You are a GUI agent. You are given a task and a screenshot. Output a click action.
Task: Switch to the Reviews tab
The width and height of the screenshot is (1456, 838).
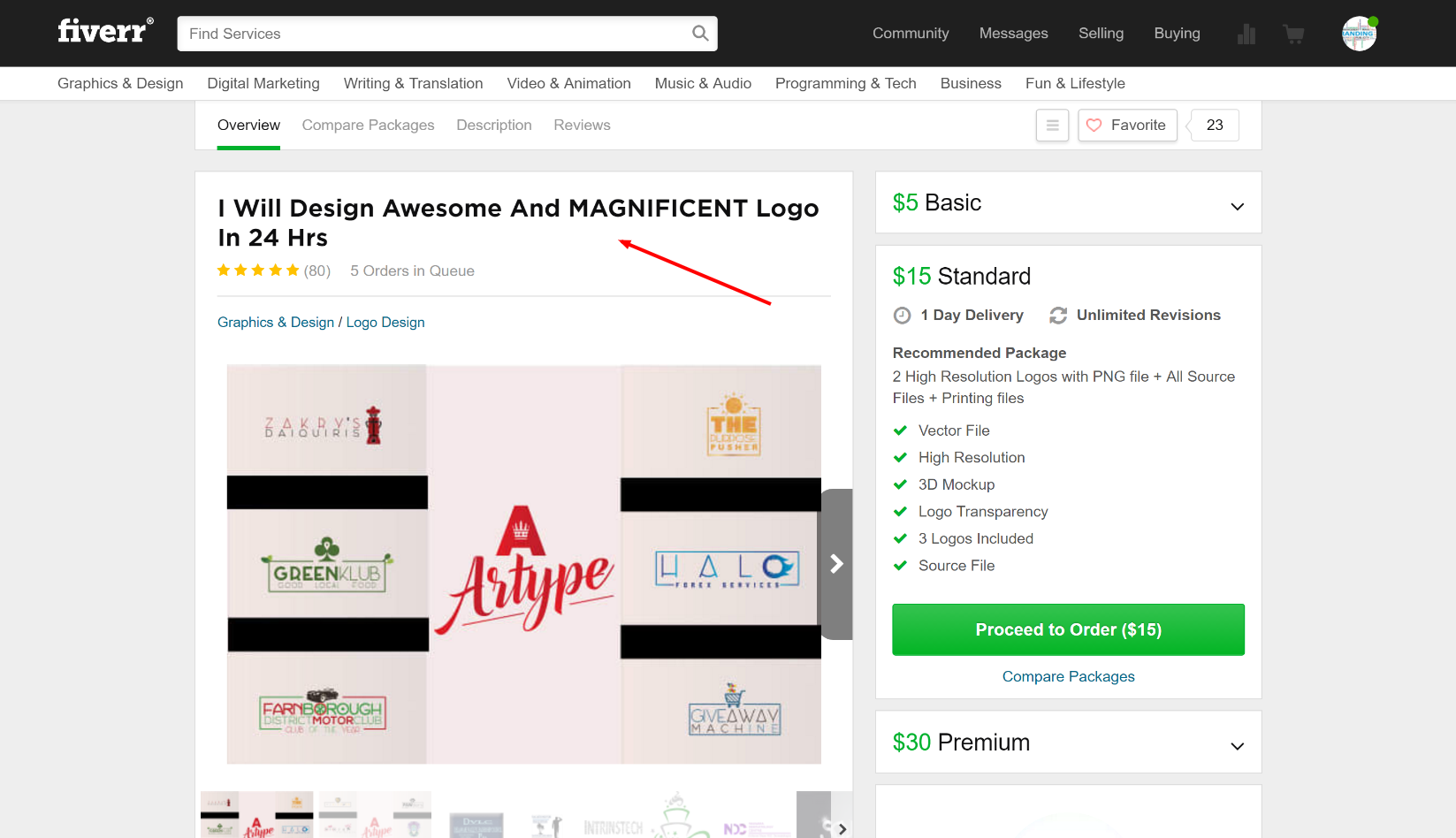[582, 126]
